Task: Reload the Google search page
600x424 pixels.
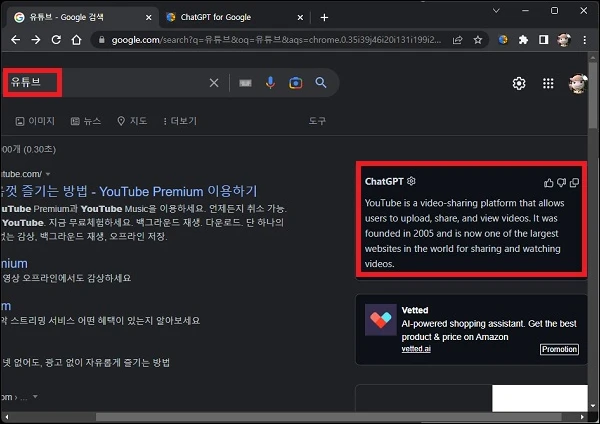Action: 56,40
